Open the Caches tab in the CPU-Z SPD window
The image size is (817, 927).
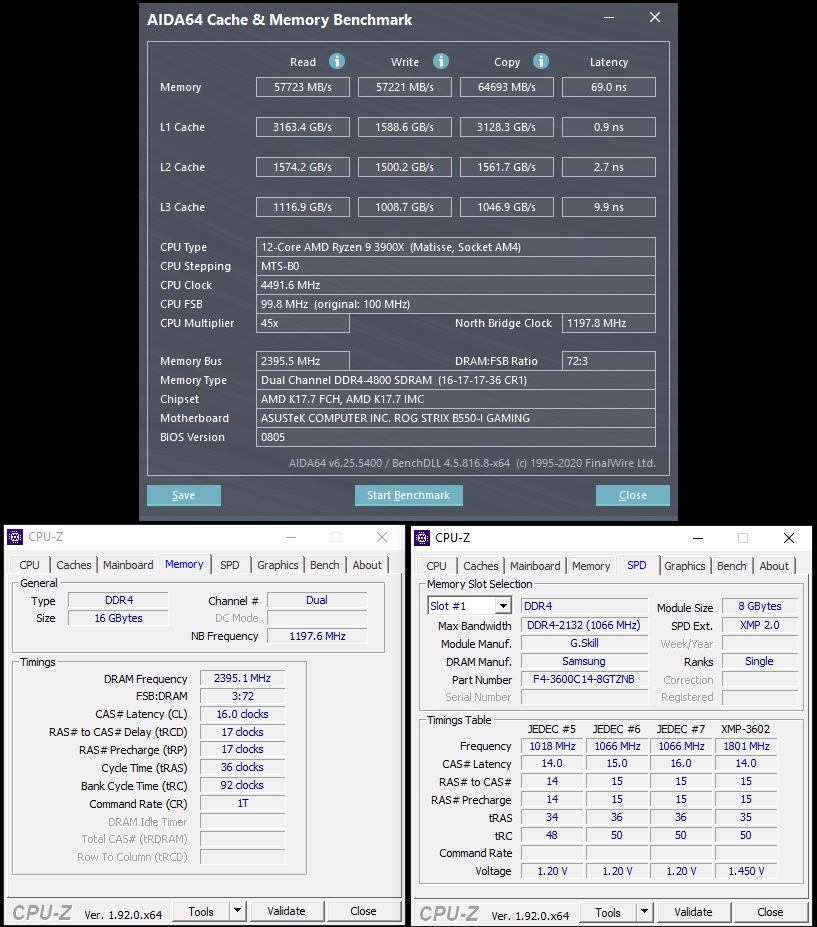[481, 566]
